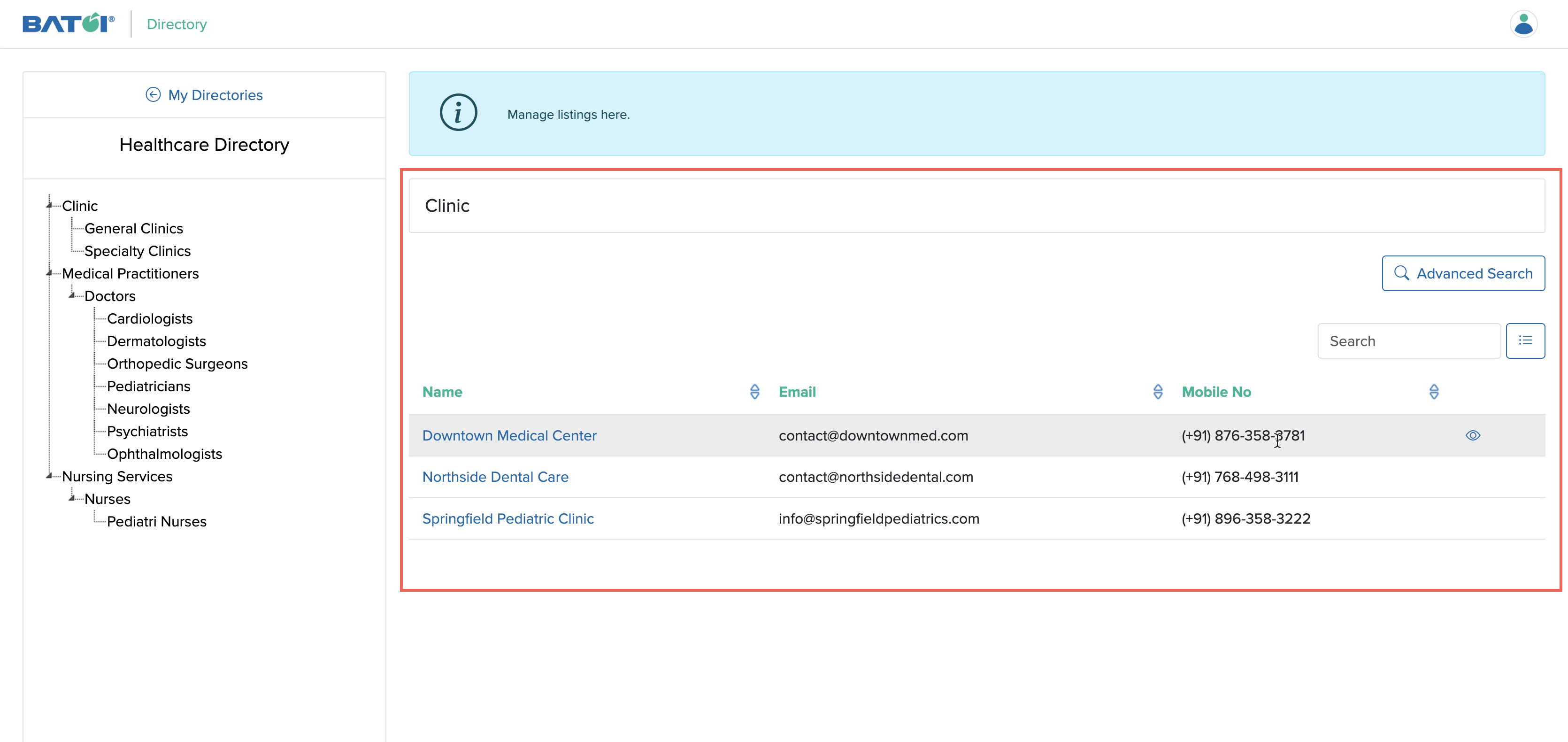Select Specialty Clinics in the tree
Image resolution: width=1568 pixels, height=742 pixels.
137,251
